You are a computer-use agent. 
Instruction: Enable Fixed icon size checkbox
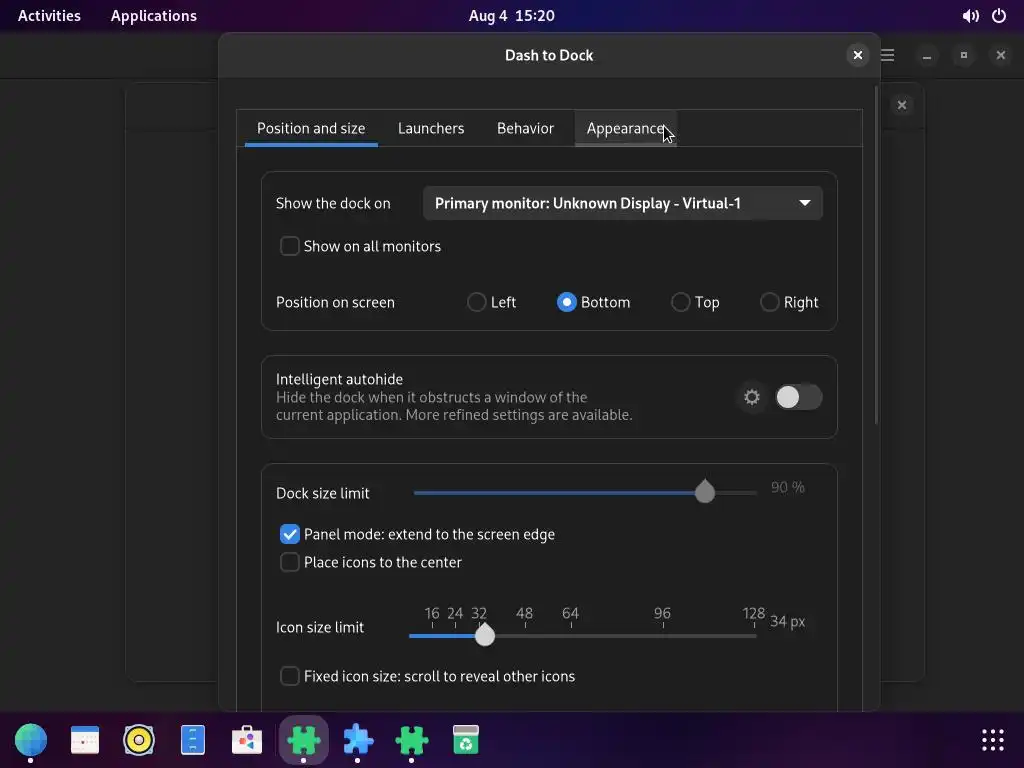pos(289,676)
